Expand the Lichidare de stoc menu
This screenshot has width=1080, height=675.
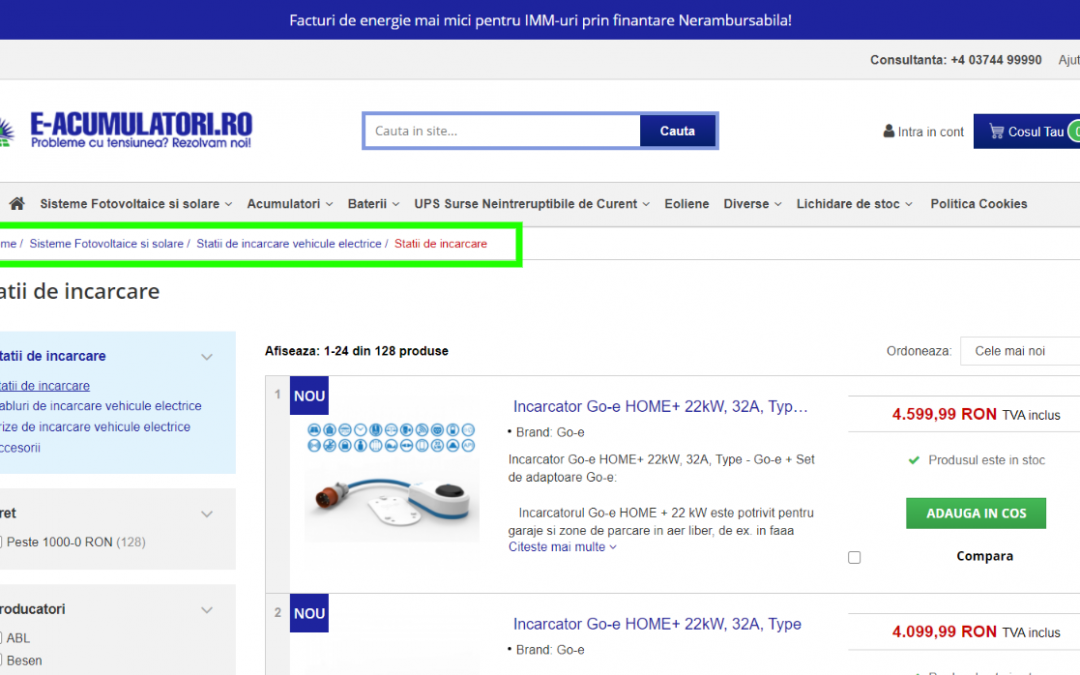point(854,204)
